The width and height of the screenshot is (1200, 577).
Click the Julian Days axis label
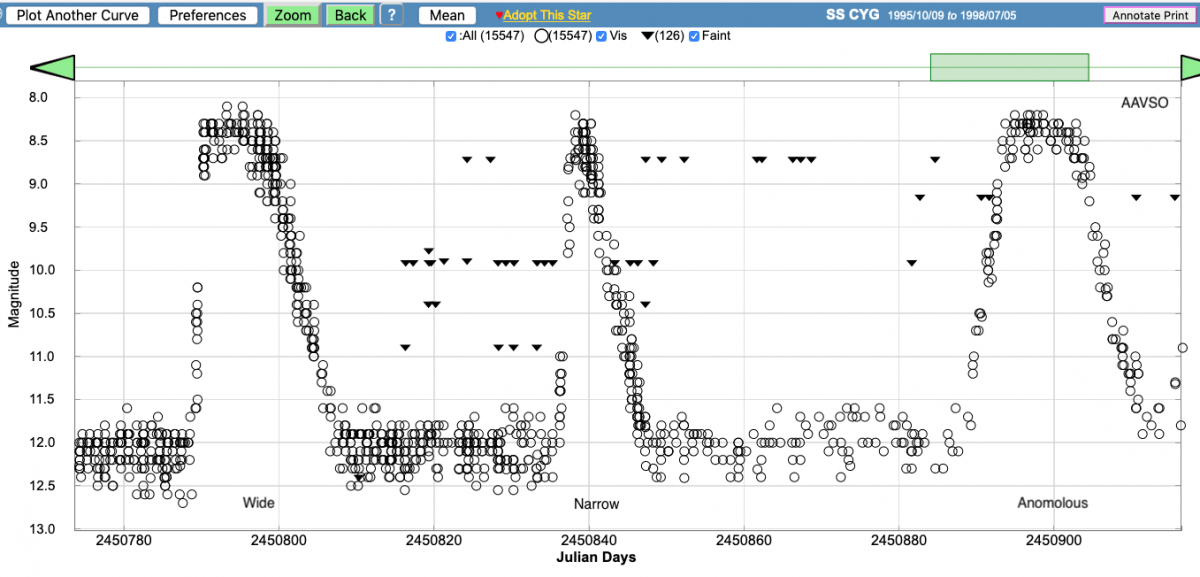click(x=596, y=557)
